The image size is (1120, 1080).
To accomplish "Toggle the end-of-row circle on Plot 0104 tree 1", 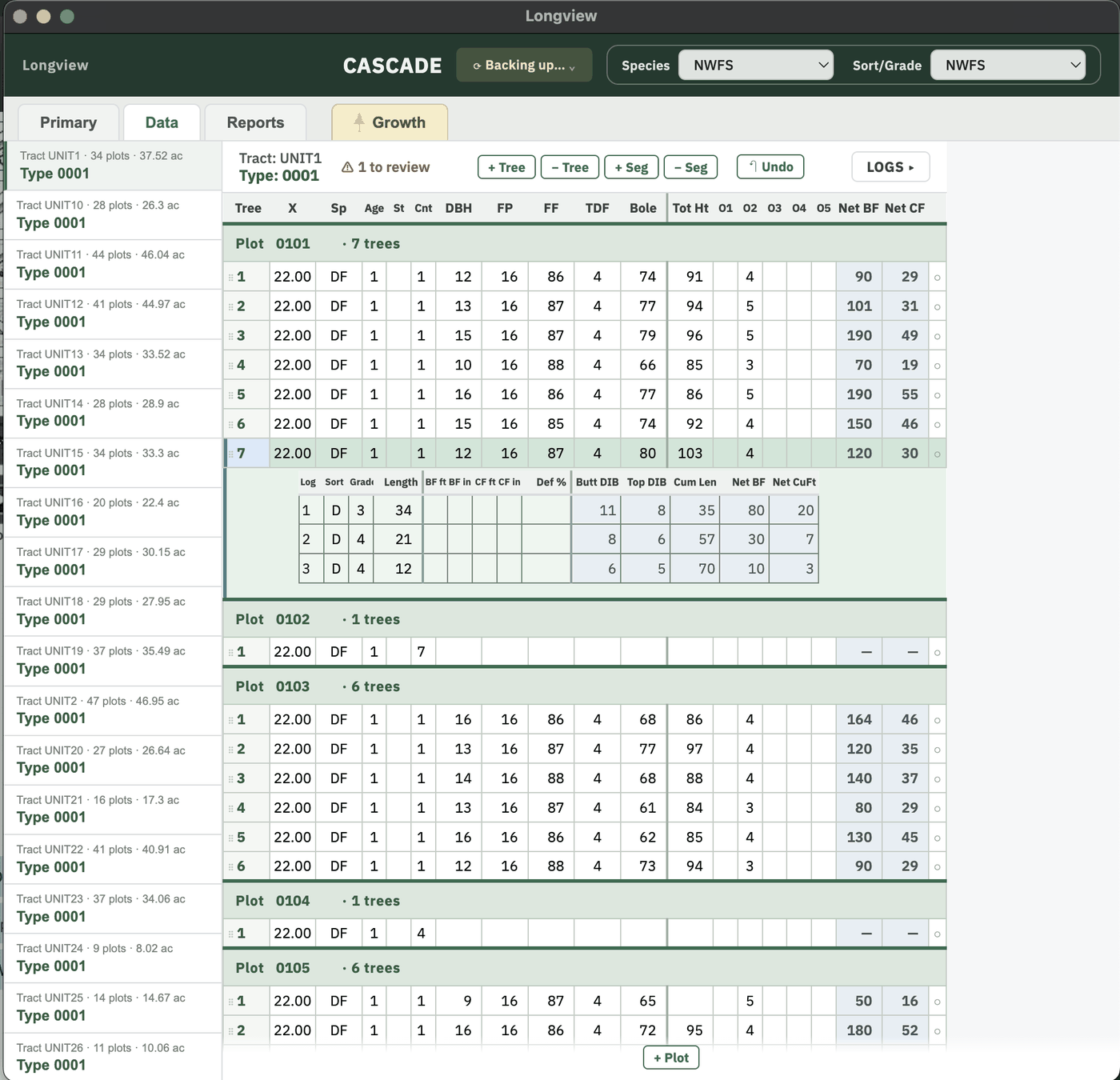I will 938,934.
